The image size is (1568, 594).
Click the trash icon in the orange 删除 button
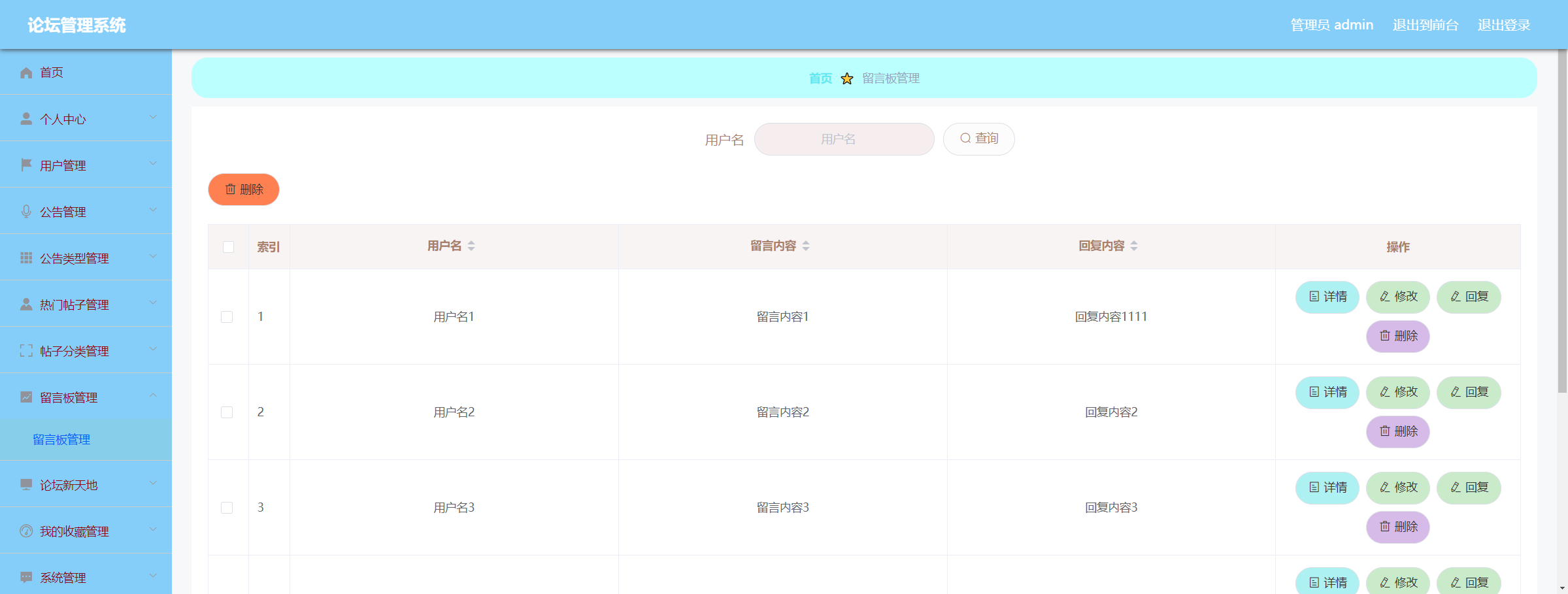pyautogui.click(x=230, y=190)
